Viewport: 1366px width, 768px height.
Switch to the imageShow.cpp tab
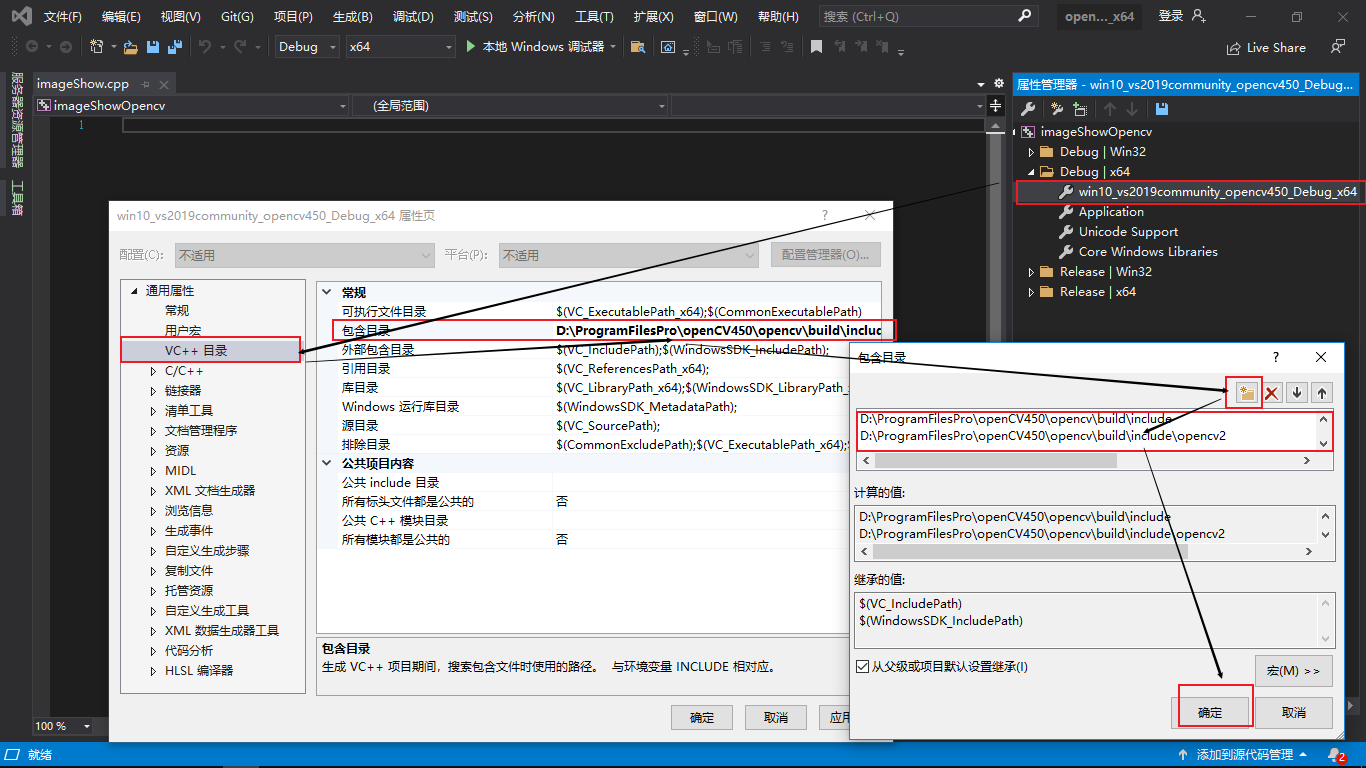(83, 84)
